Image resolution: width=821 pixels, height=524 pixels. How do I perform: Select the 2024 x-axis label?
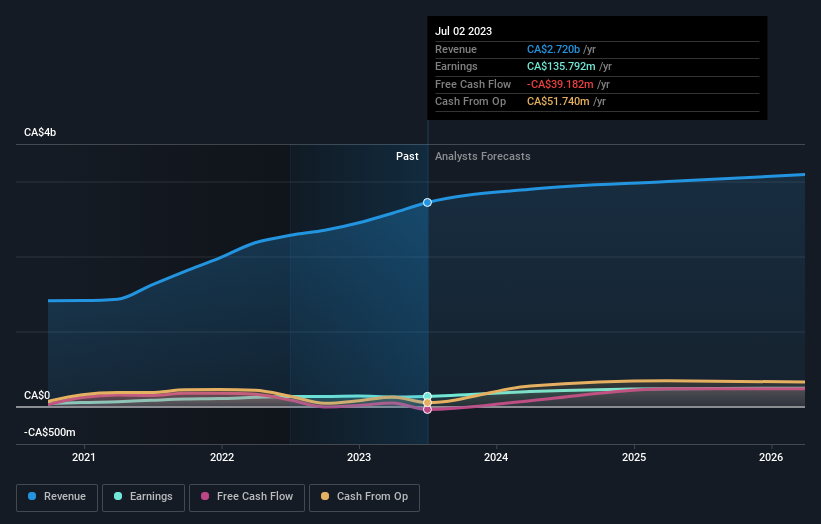[x=496, y=457]
